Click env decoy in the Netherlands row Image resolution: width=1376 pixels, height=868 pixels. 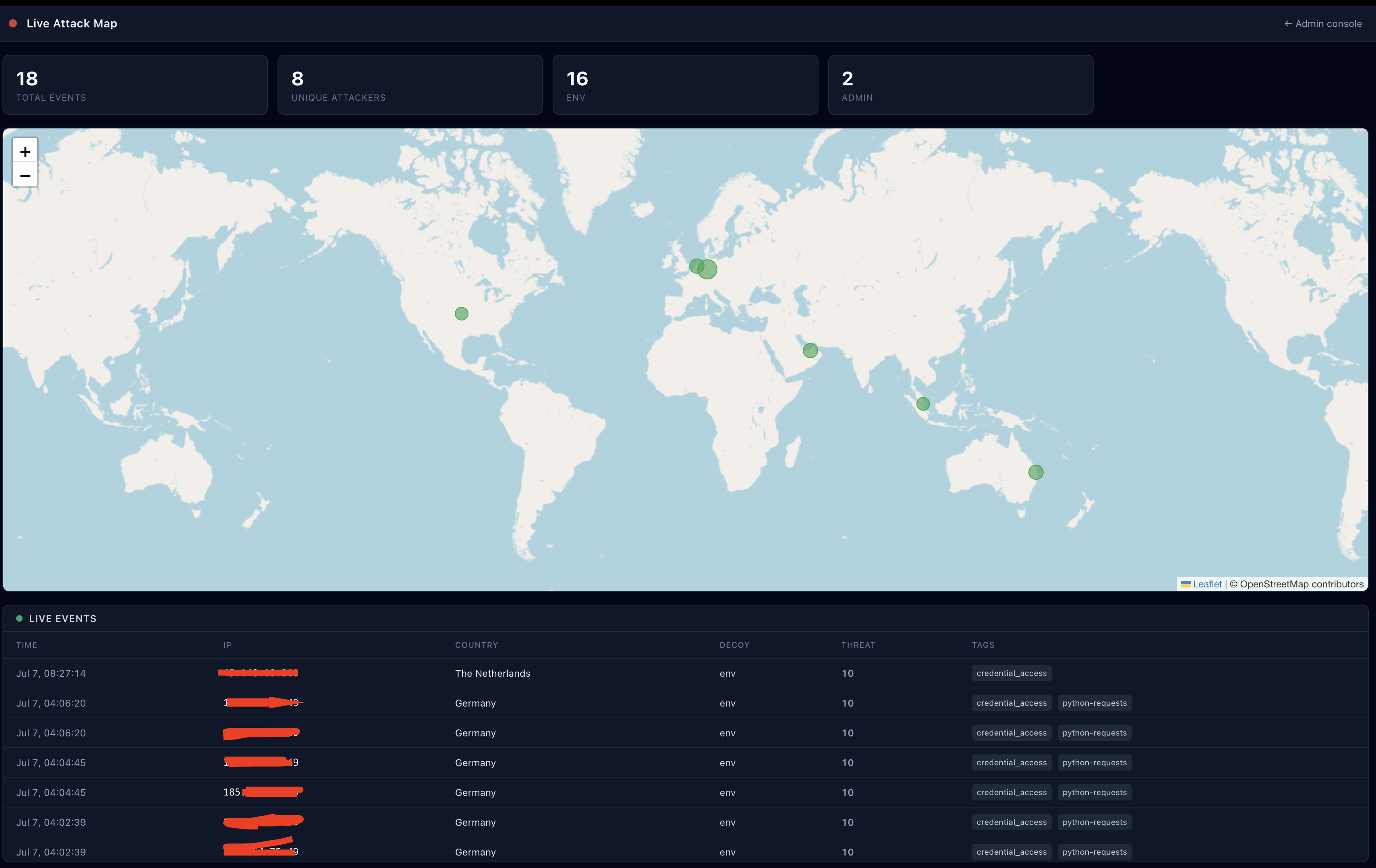coord(727,673)
